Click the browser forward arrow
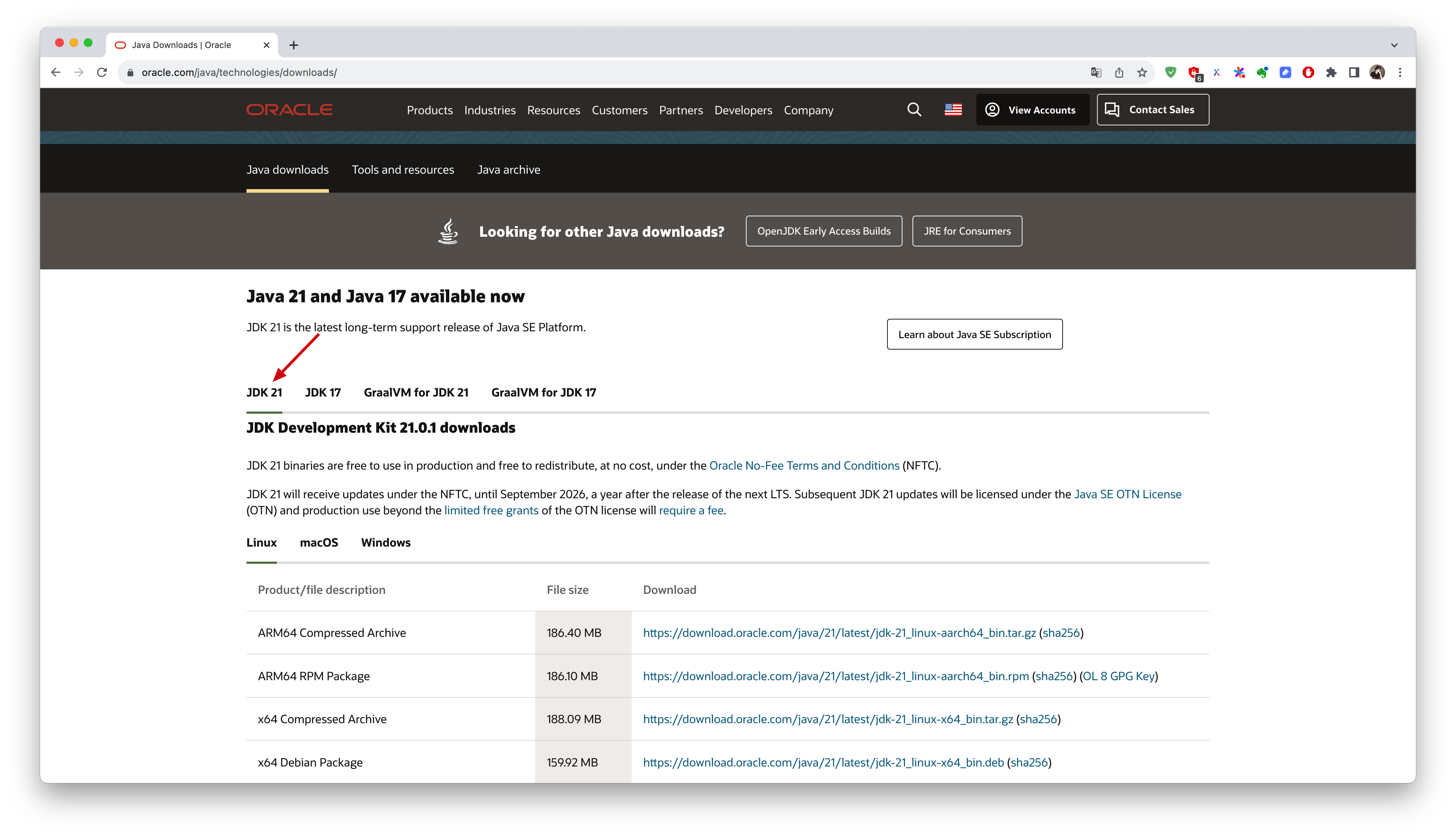This screenshot has width=1456, height=836. coord(79,72)
